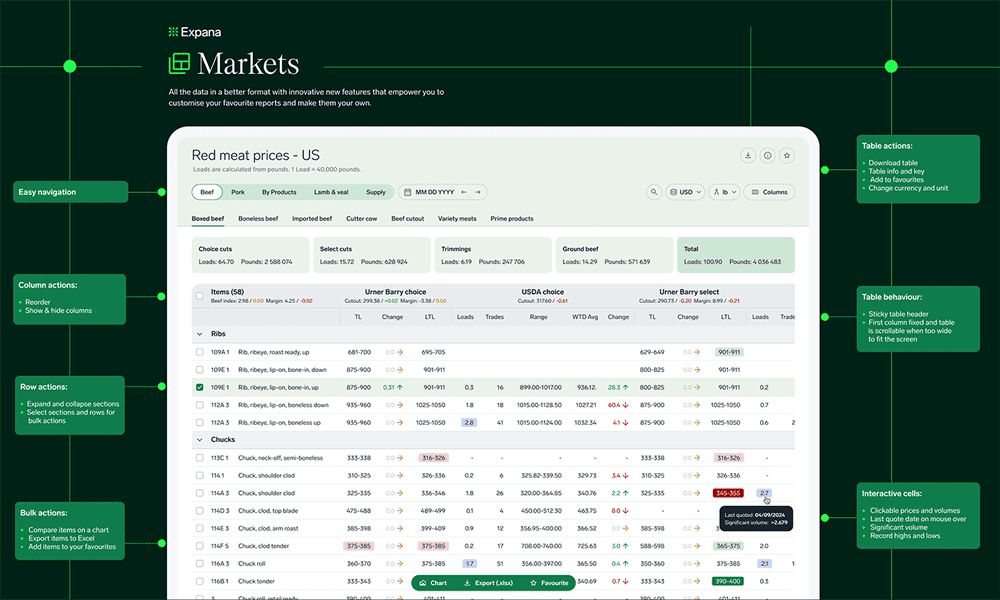
Task: Select the 113C 1 Chuck, neck-off row checkbox
Action: [x=200, y=458]
